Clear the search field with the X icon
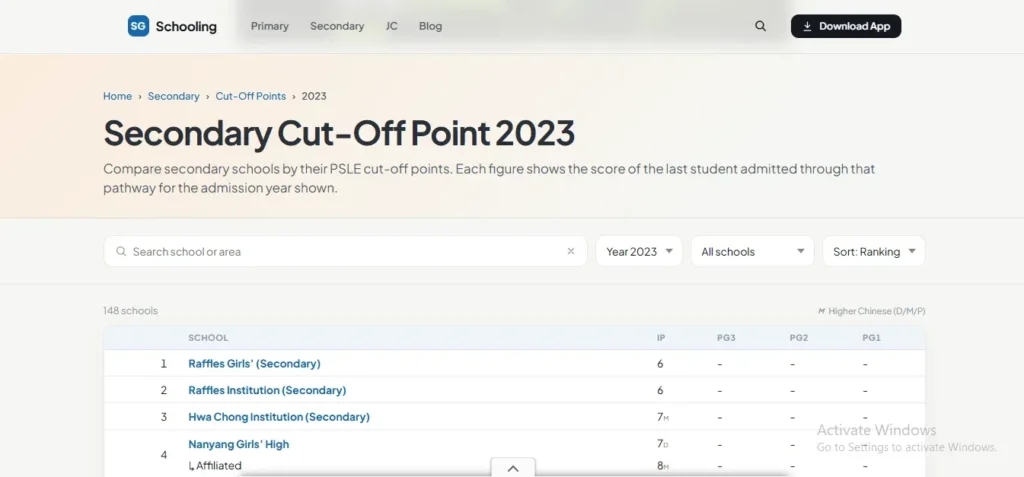The image size is (1024, 477). [571, 252]
